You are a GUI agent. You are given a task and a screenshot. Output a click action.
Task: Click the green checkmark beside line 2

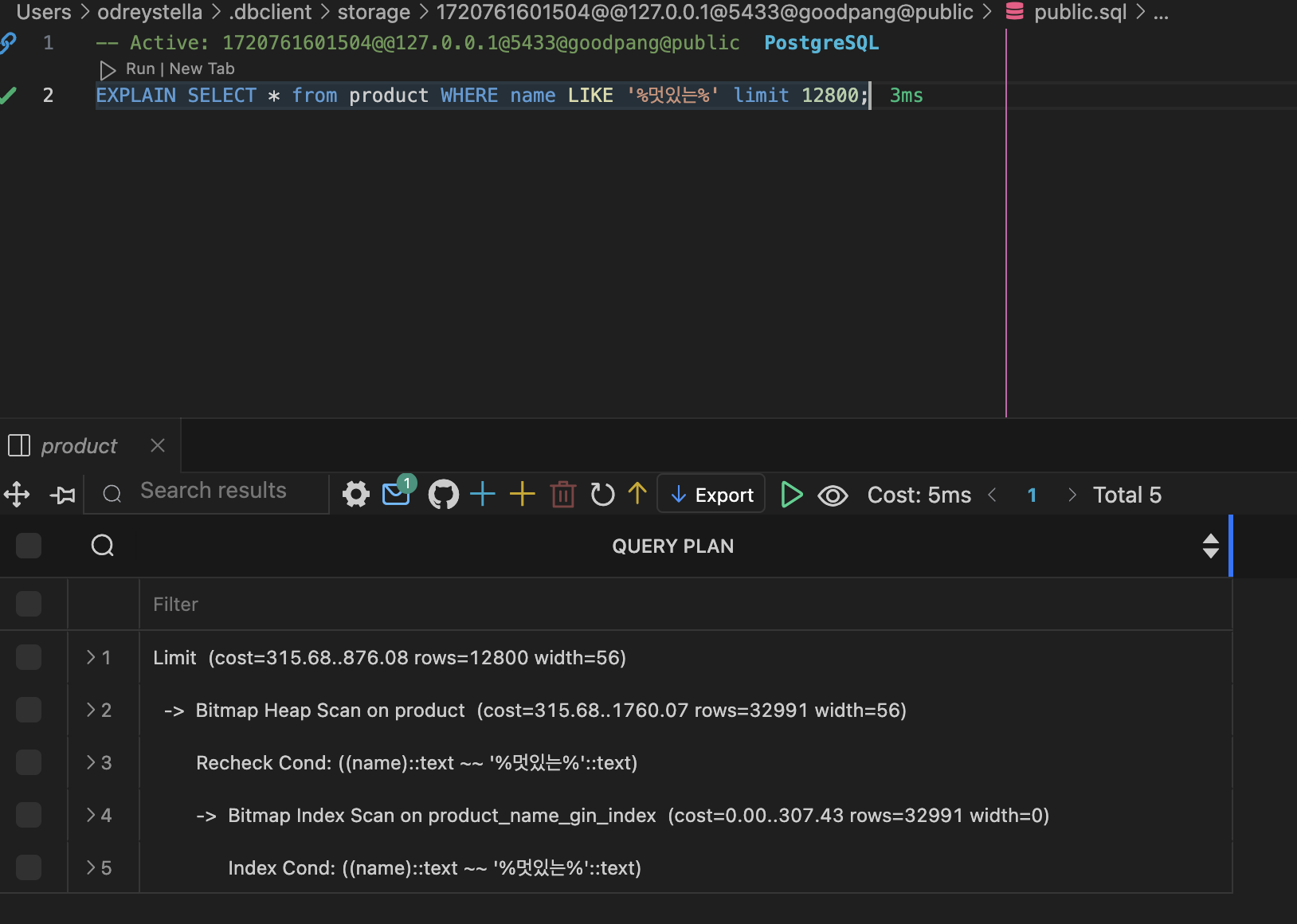(x=8, y=96)
